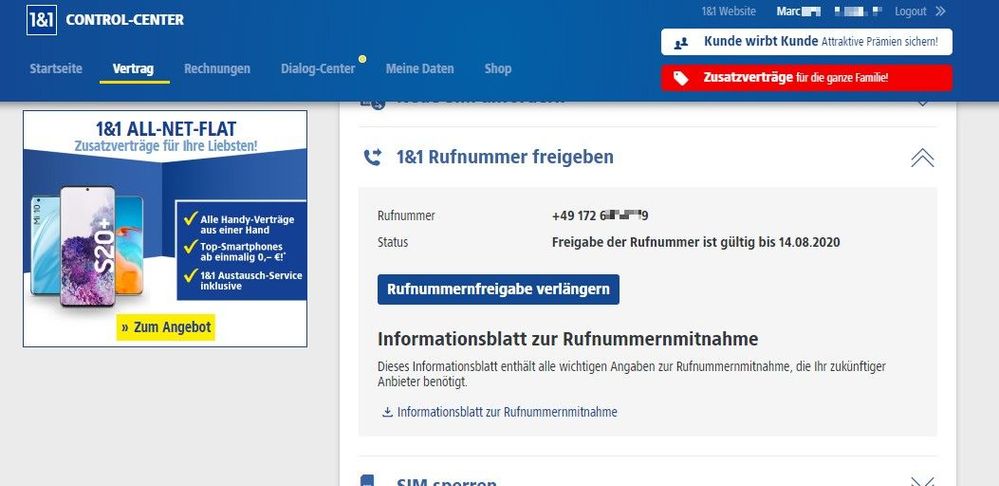
Task: Click the red Zusatzverträge banner button
Action: click(807, 78)
